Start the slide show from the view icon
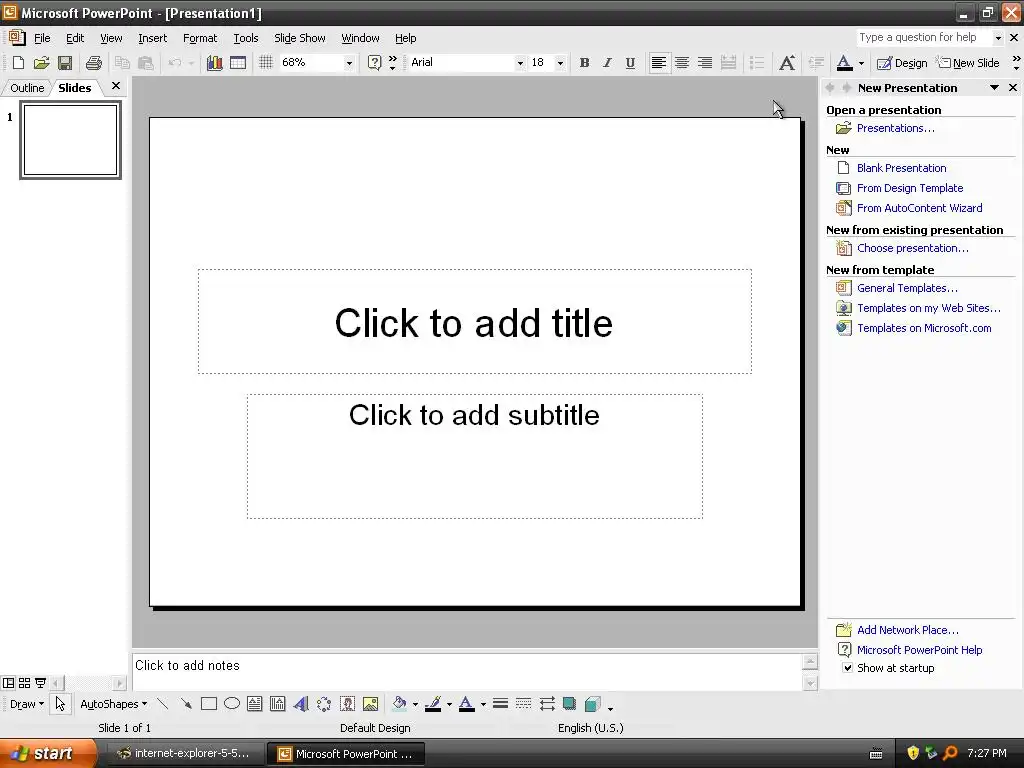Viewport: 1024px width, 768px height. click(x=40, y=683)
